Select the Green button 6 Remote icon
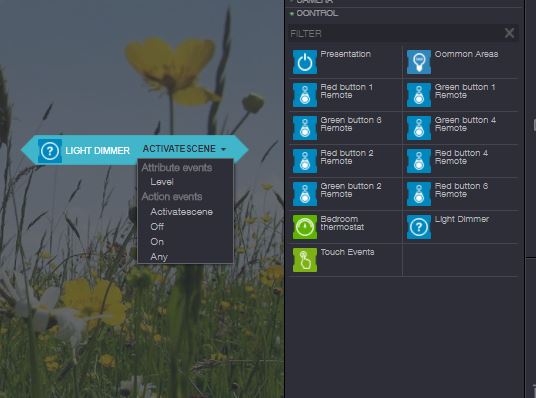The width and height of the screenshot is (536, 398). [x=305, y=128]
